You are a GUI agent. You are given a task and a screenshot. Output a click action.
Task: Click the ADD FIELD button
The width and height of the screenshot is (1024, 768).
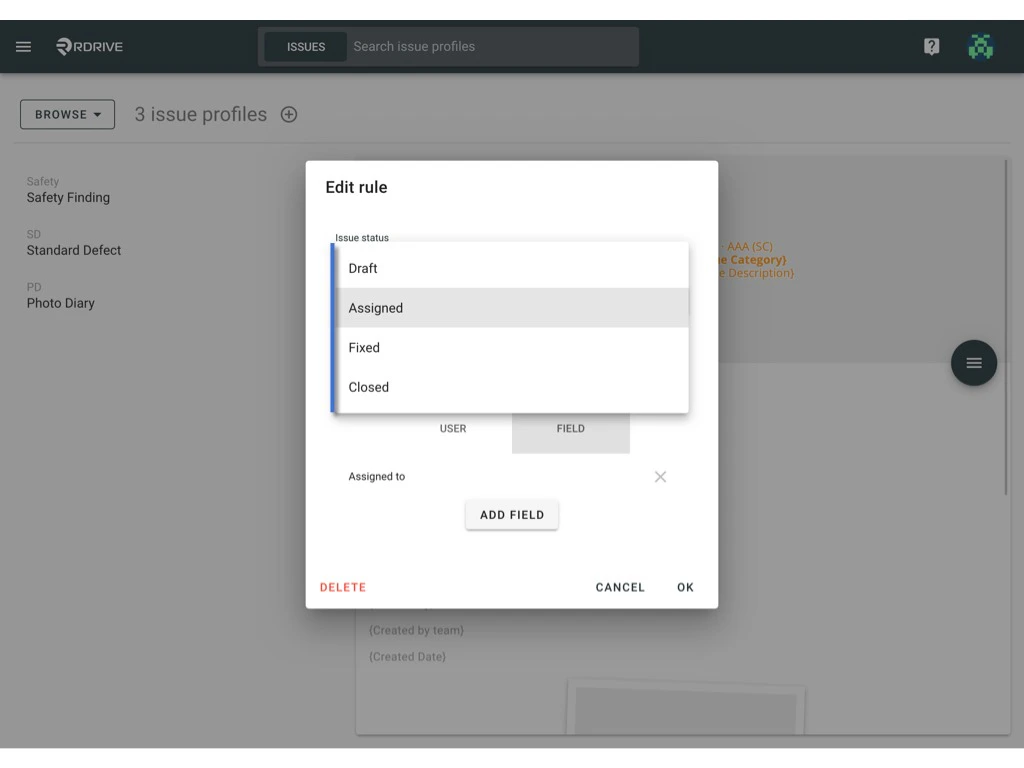pos(511,514)
